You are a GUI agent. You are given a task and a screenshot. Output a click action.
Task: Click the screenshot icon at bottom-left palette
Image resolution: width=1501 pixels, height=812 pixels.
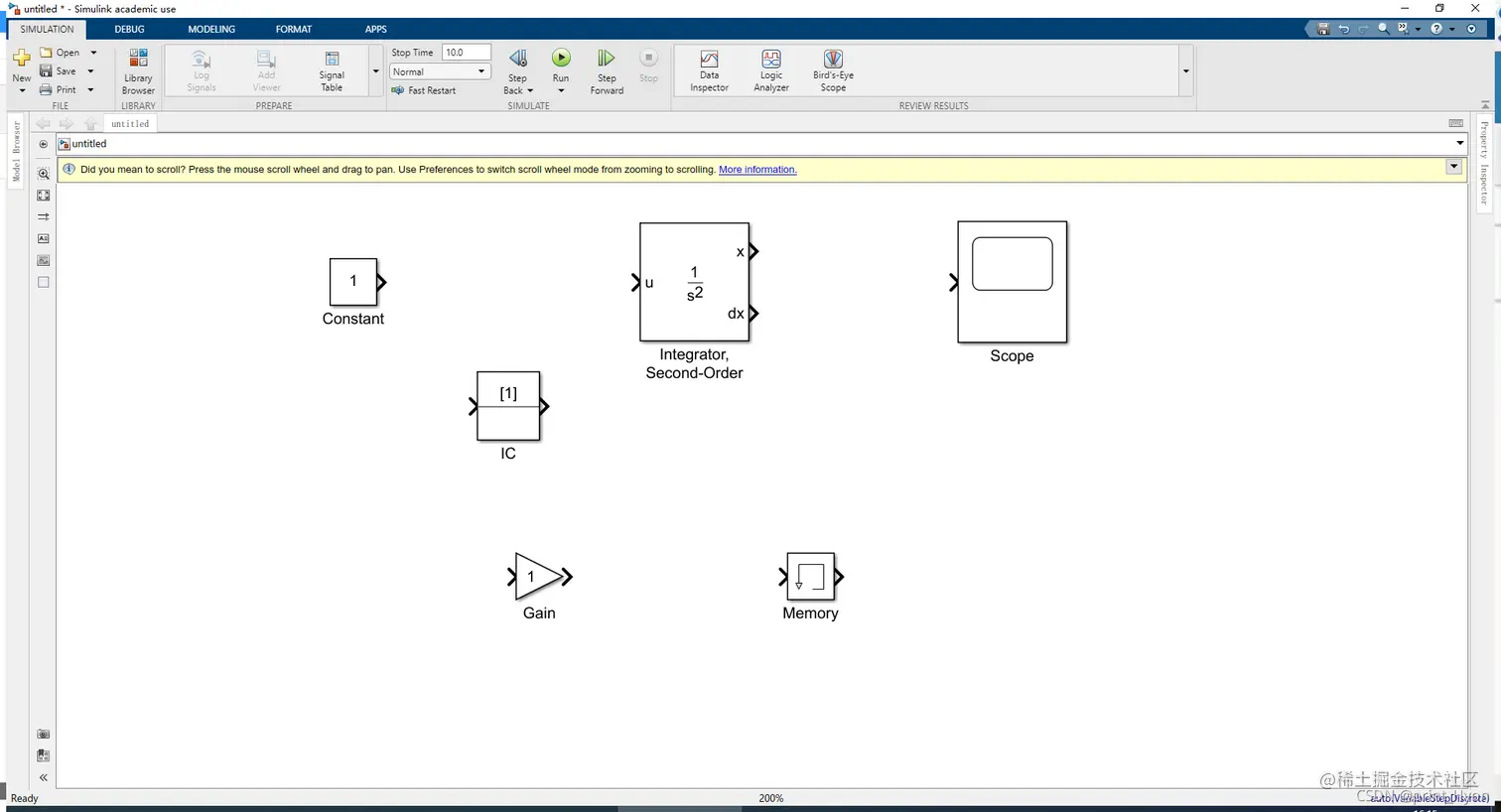43,735
